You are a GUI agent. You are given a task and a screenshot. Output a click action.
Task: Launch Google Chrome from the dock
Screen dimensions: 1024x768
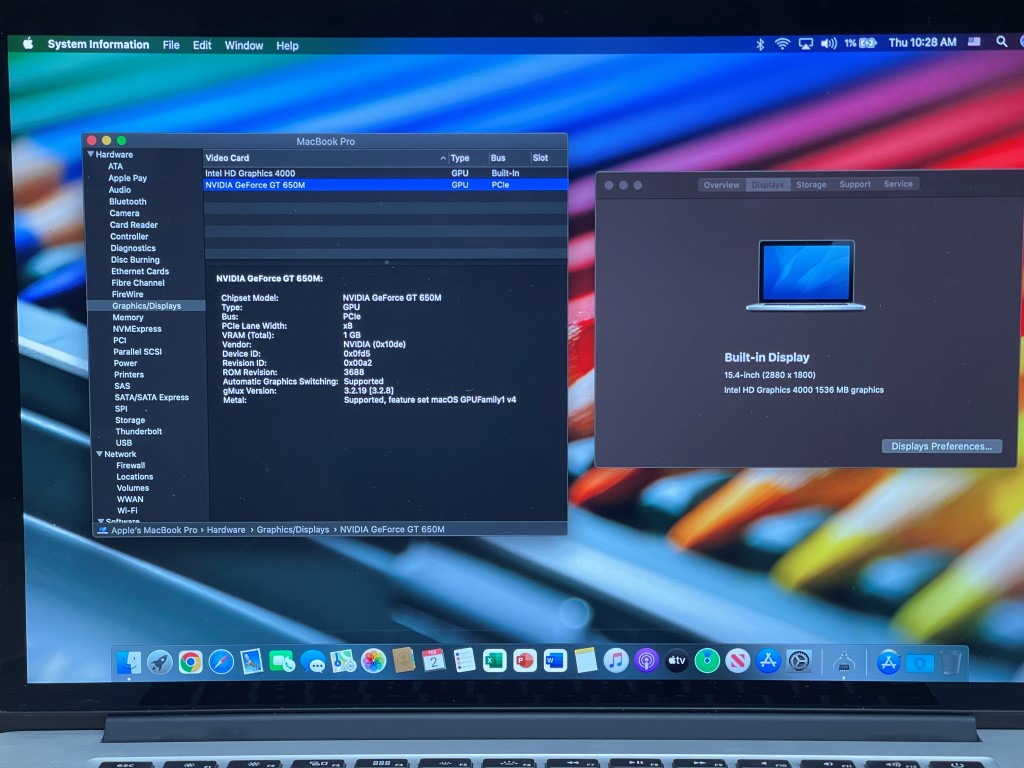click(x=190, y=662)
